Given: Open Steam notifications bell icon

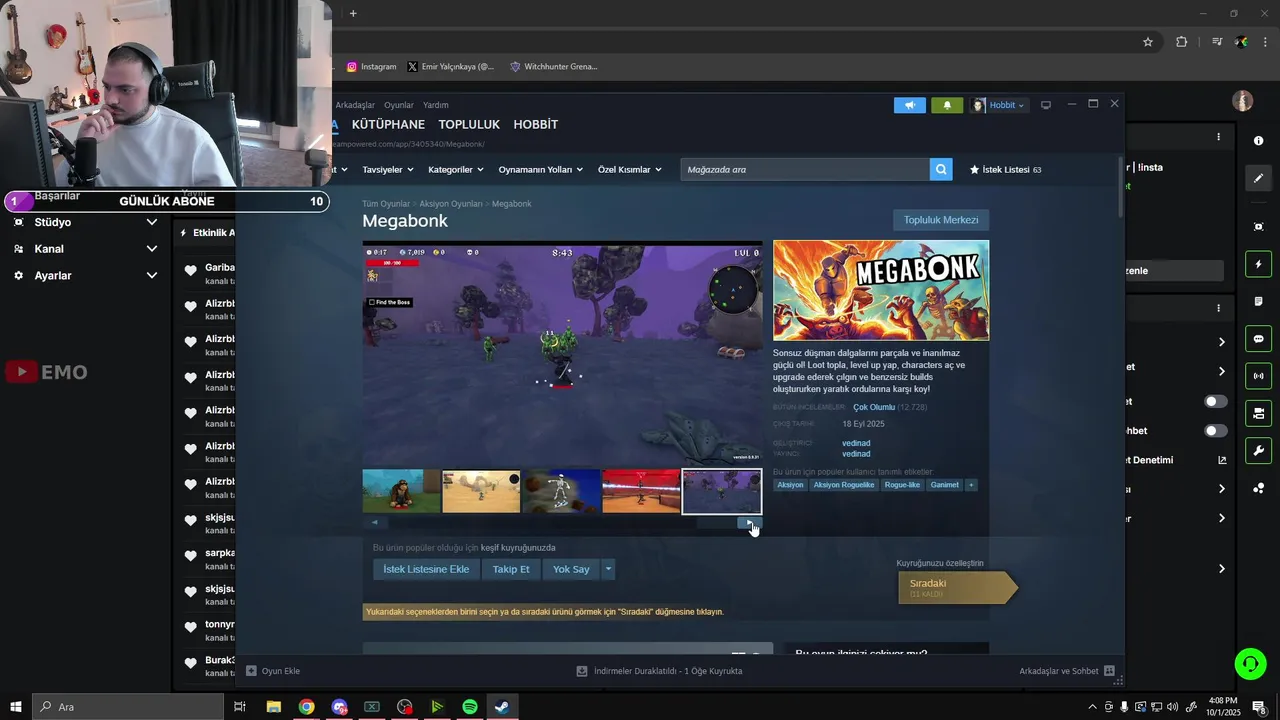Looking at the screenshot, I should tap(947, 105).
